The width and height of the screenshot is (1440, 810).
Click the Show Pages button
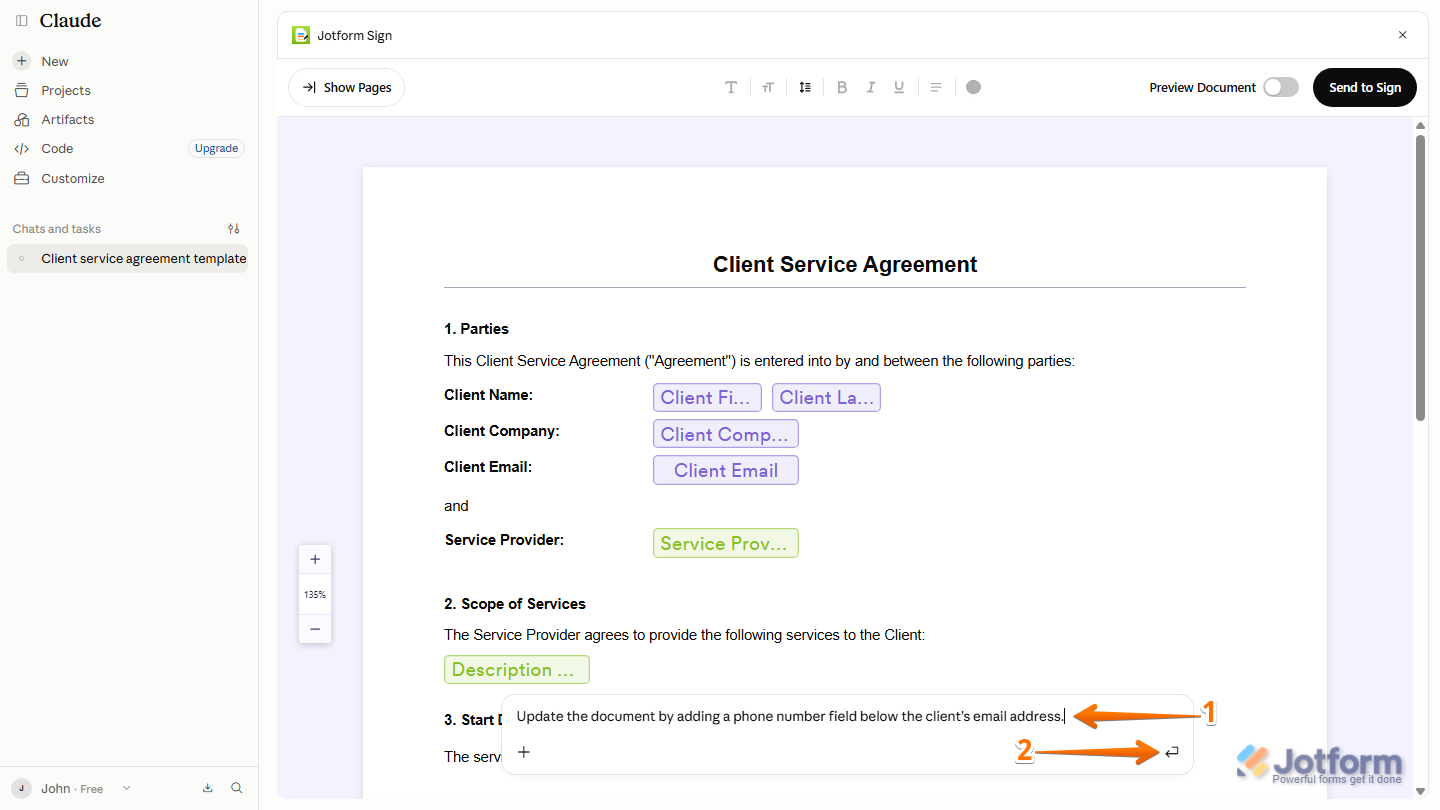(x=346, y=87)
